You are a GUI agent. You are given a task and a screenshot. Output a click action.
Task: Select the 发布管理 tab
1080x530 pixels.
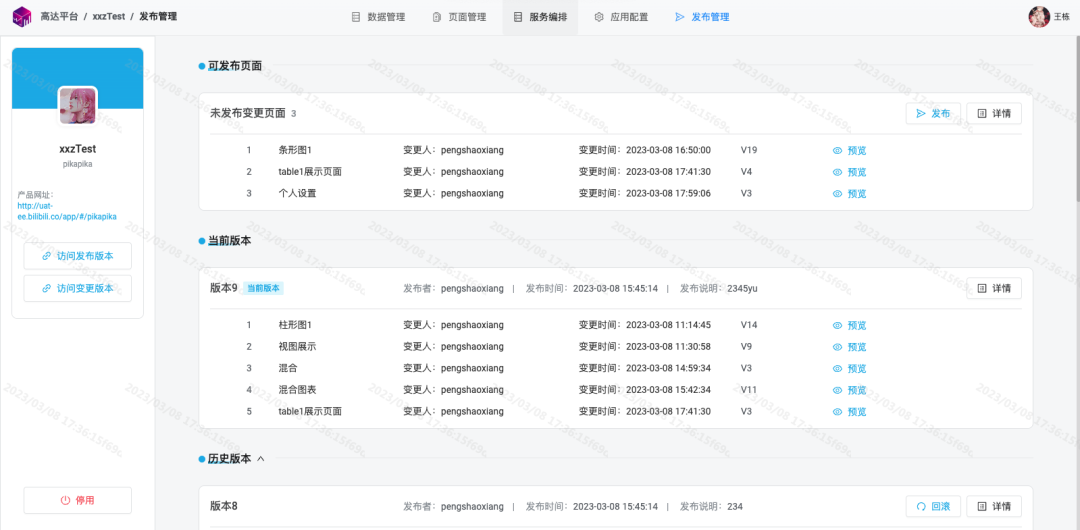(x=702, y=17)
